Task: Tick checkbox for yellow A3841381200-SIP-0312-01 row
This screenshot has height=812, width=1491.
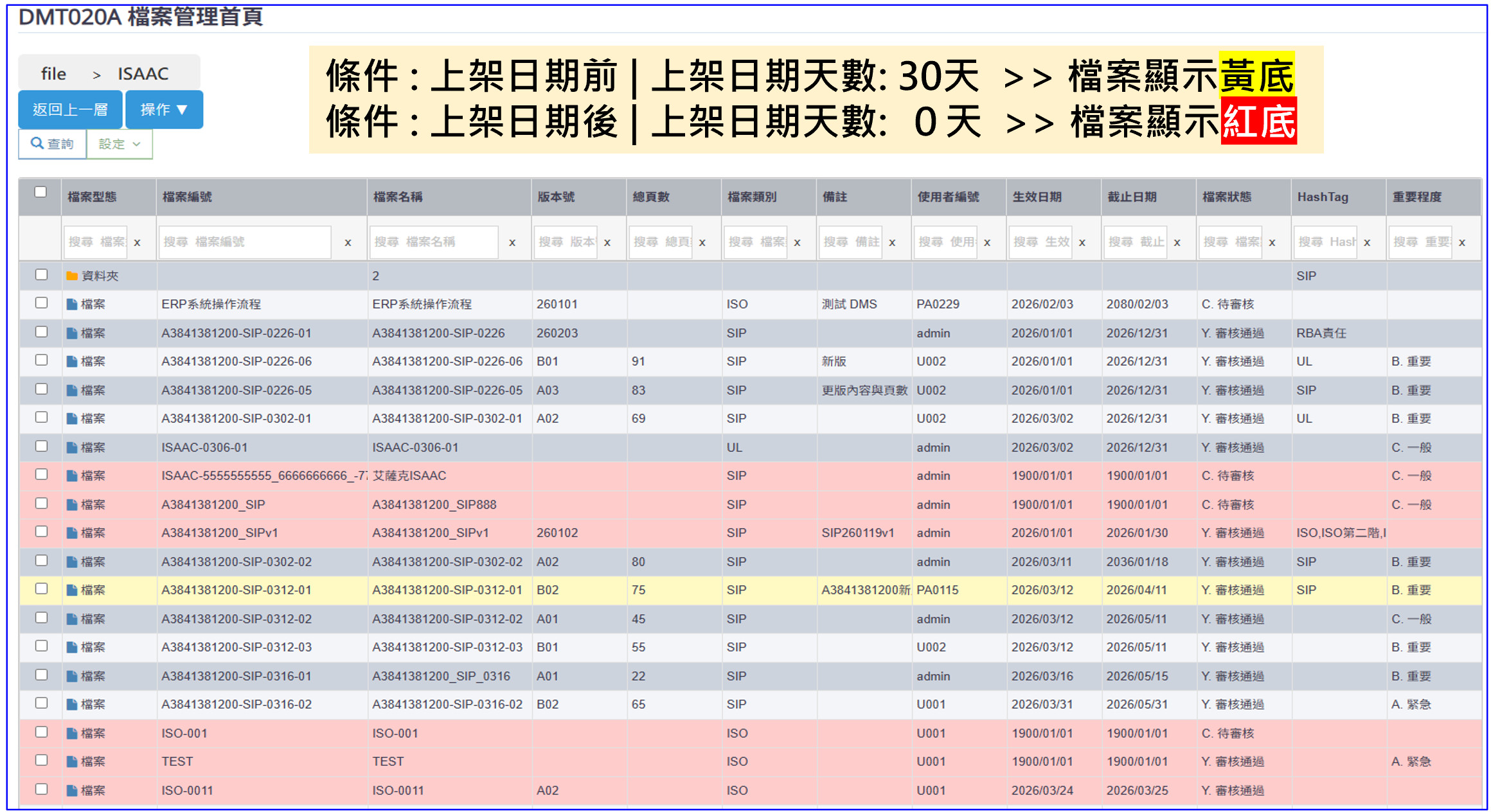Action: point(41,589)
